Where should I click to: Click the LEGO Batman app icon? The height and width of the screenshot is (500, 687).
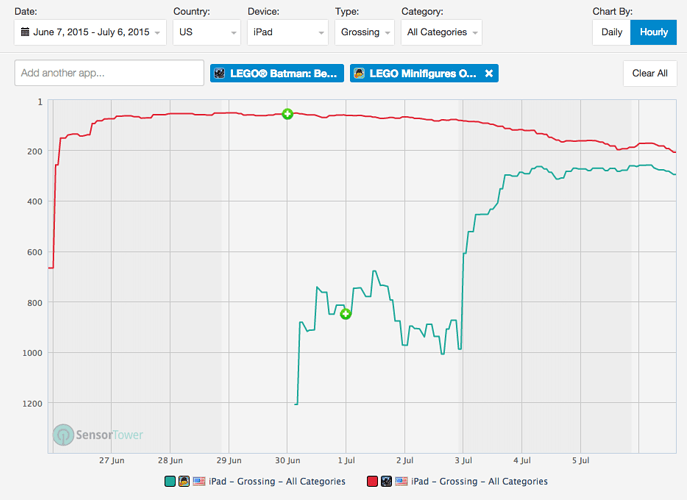tap(220, 73)
